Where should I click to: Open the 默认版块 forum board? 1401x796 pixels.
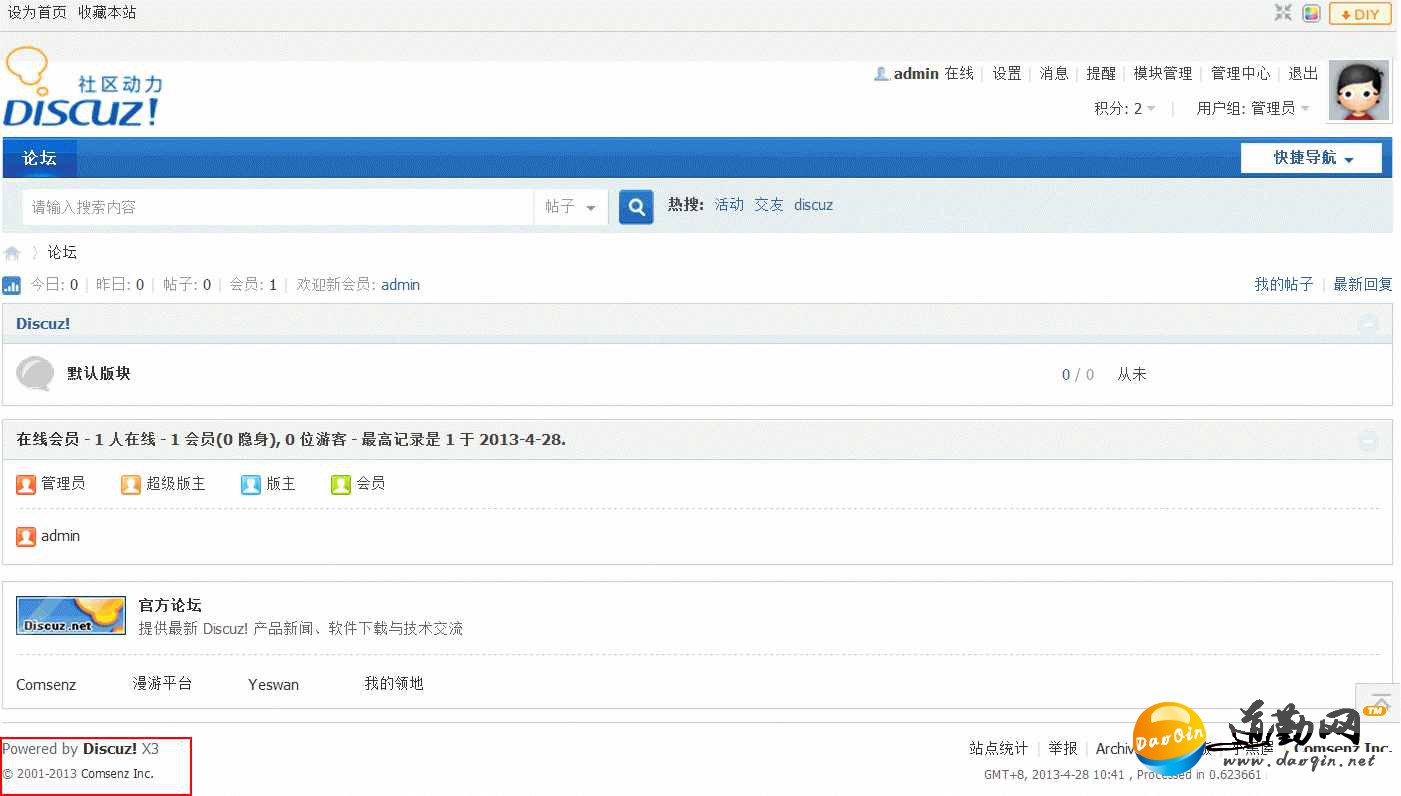coord(99,374)
